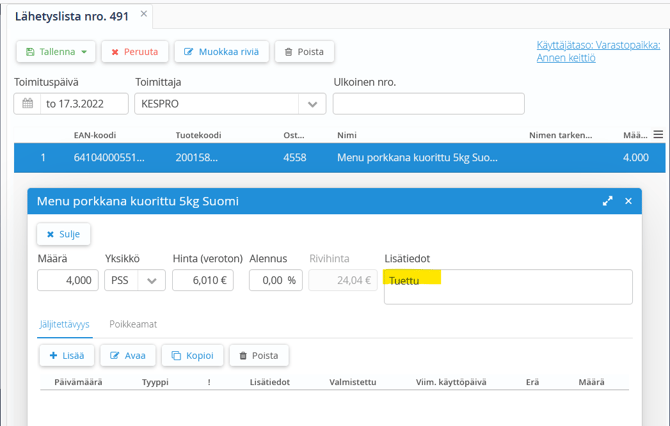Click the Peruuta cancel button

point(135,52)
